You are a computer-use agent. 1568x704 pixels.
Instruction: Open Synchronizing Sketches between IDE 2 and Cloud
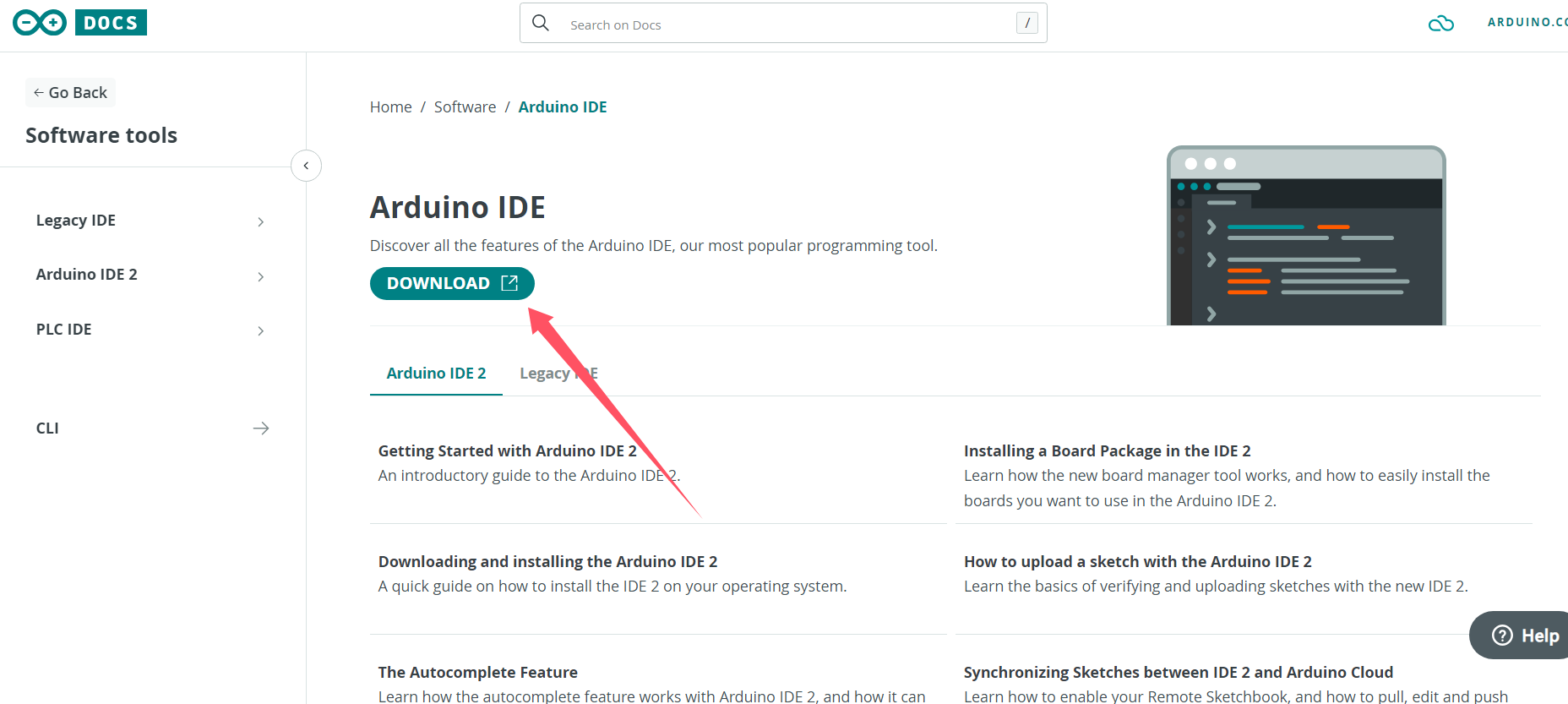coord(1178,673)
